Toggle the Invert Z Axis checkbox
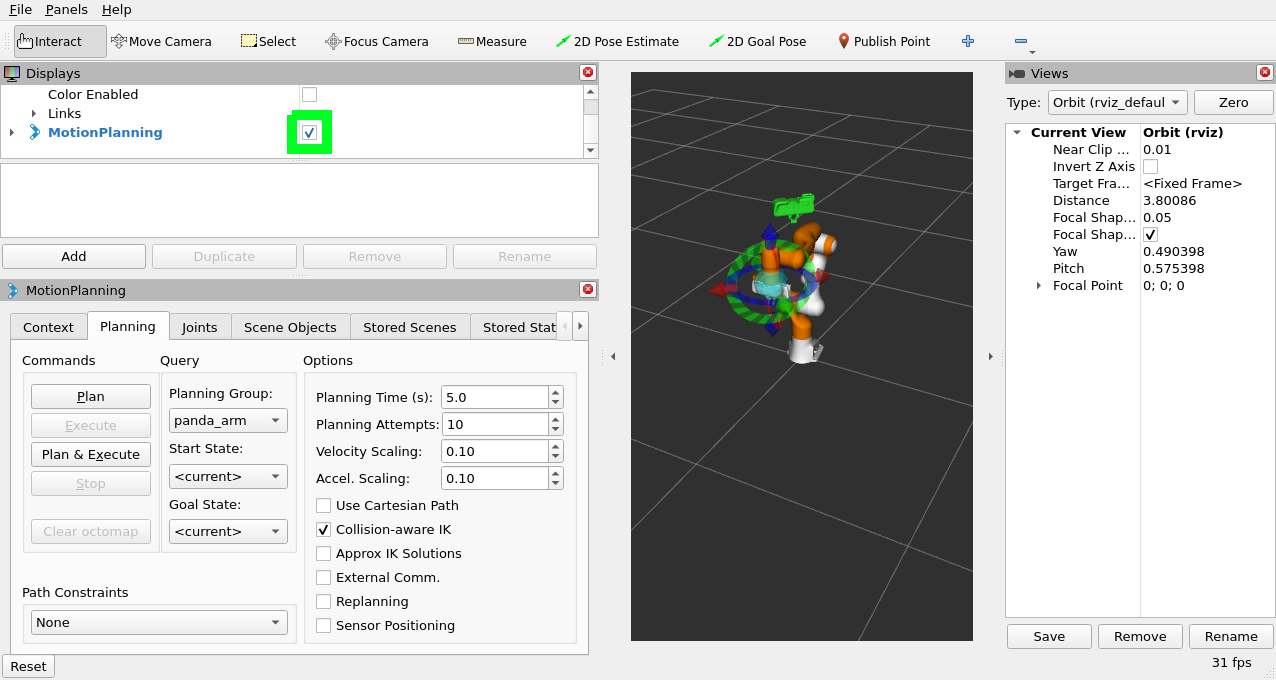Screen dimensions: 1276x680 pos(1150,166)
